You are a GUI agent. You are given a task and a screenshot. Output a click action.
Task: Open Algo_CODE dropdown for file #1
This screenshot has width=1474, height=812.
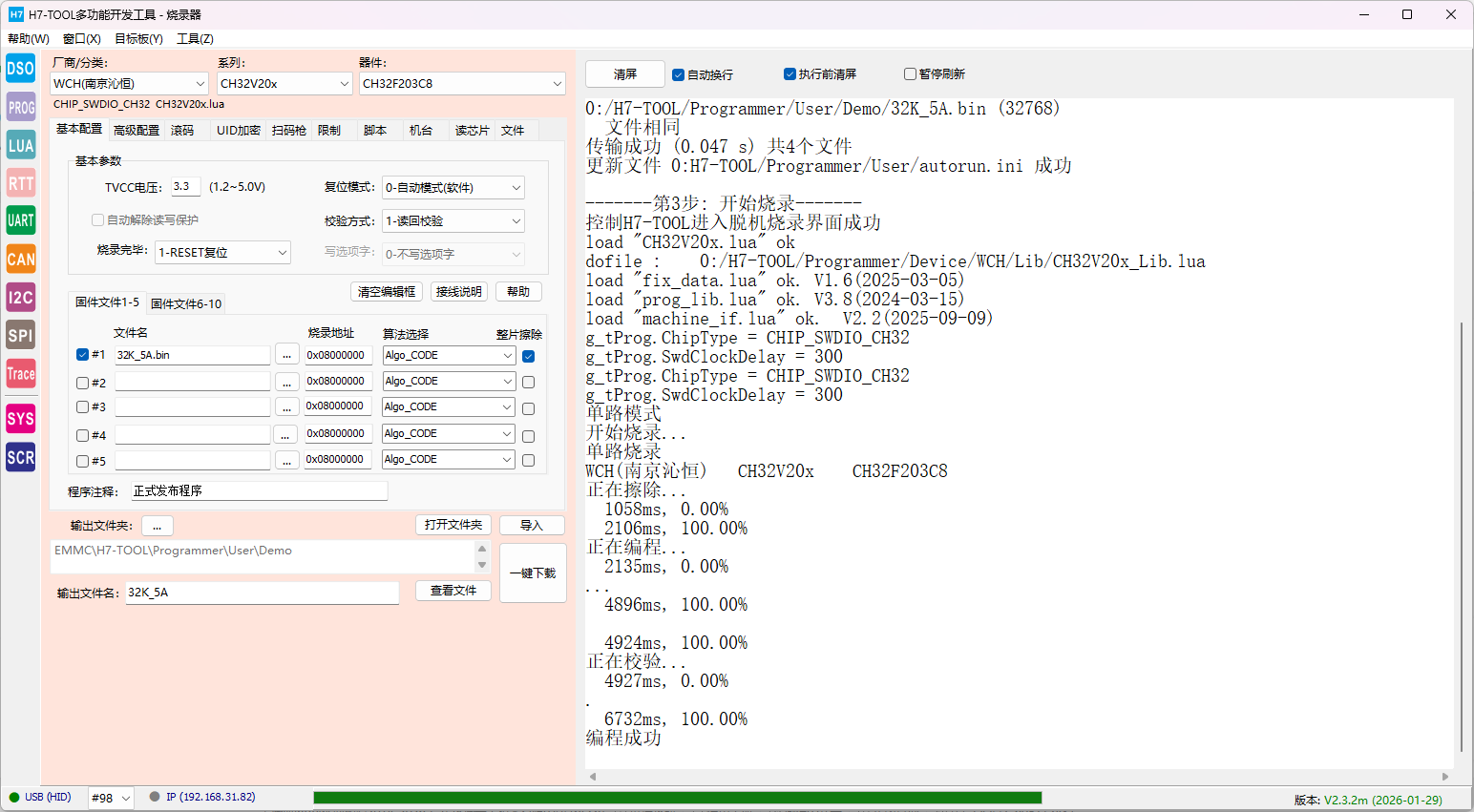click(x=449, y=355)
